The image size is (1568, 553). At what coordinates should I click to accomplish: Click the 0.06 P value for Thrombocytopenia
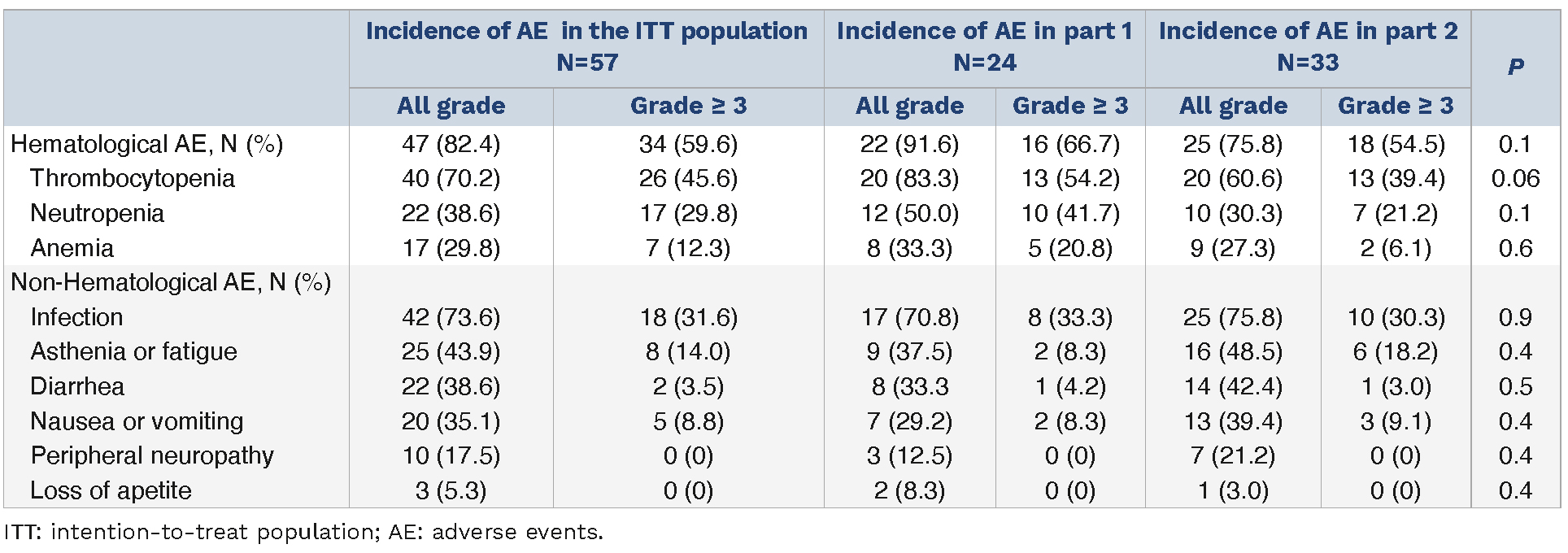[x=1515, y=178]
